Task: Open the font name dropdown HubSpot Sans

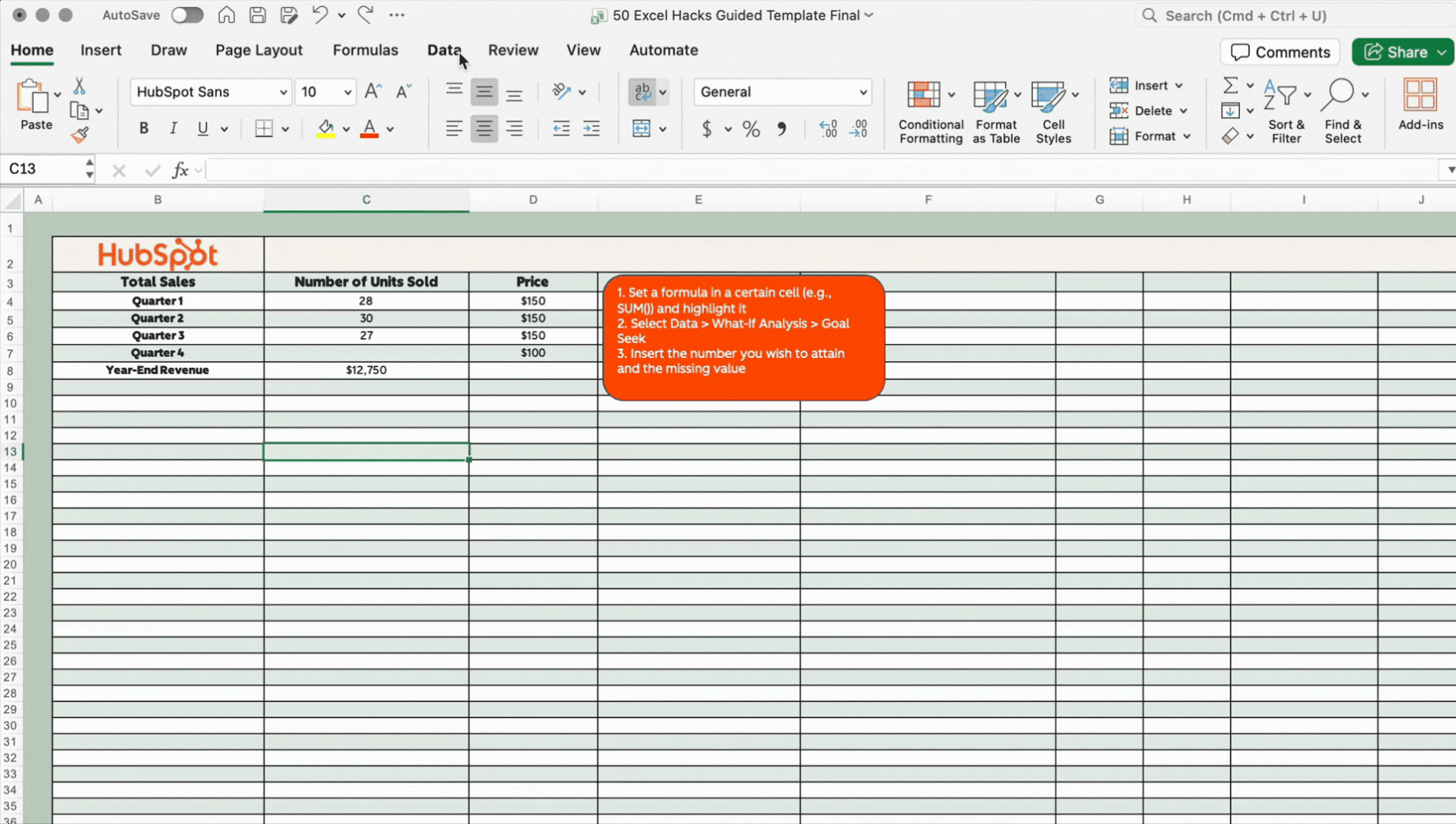Action: (x=211, y=92)
